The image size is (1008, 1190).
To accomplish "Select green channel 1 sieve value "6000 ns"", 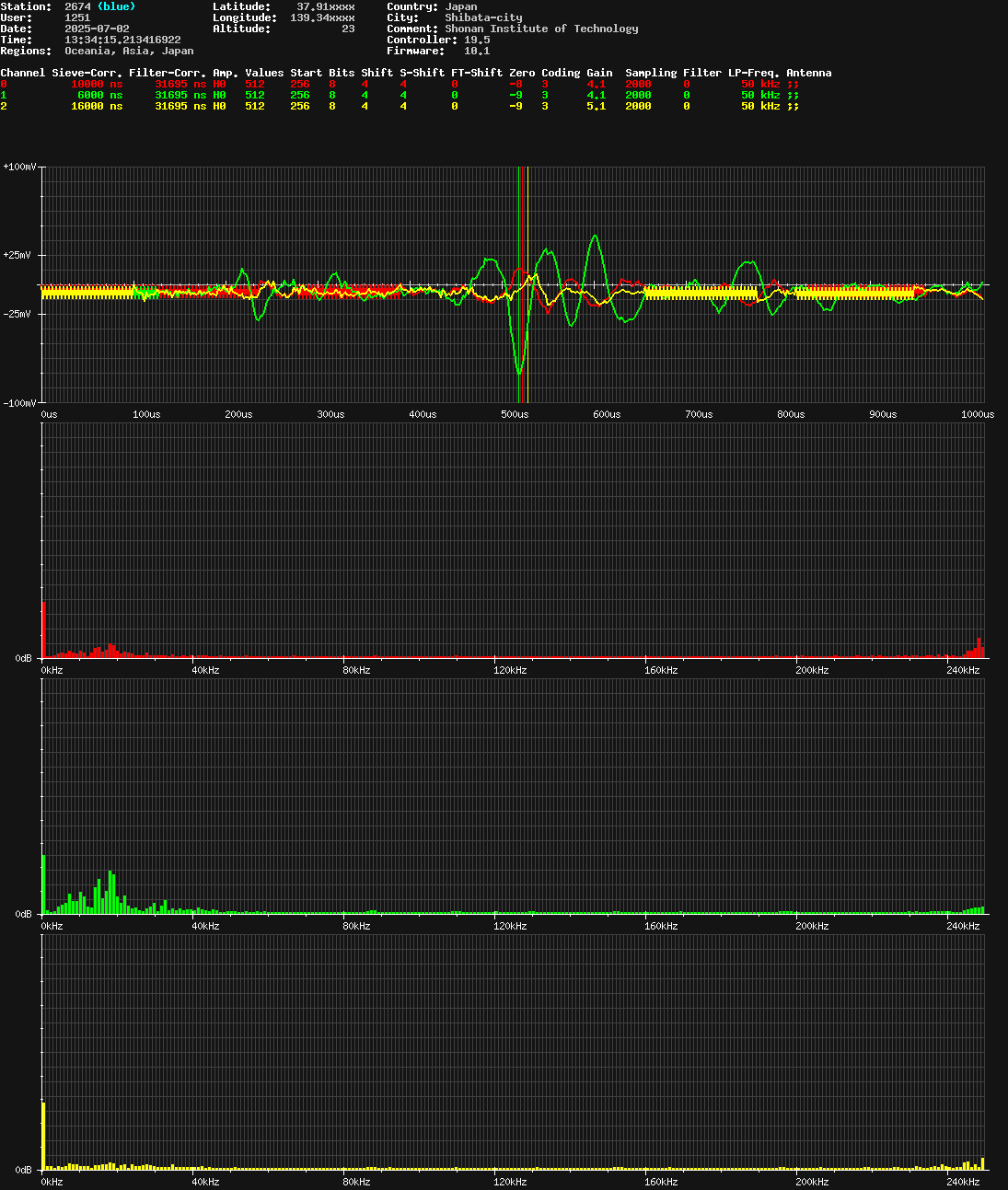I will tap(99, 95).
